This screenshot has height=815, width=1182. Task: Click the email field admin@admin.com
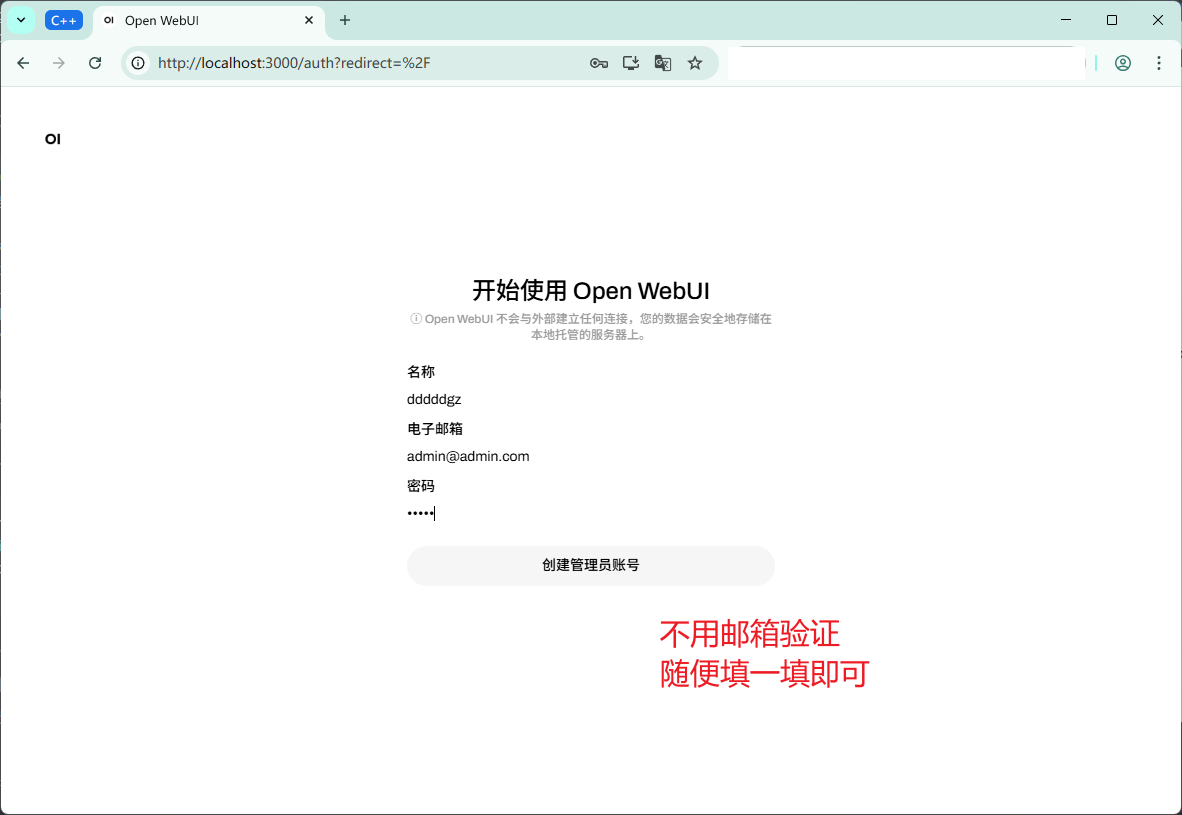pos(591,457)
